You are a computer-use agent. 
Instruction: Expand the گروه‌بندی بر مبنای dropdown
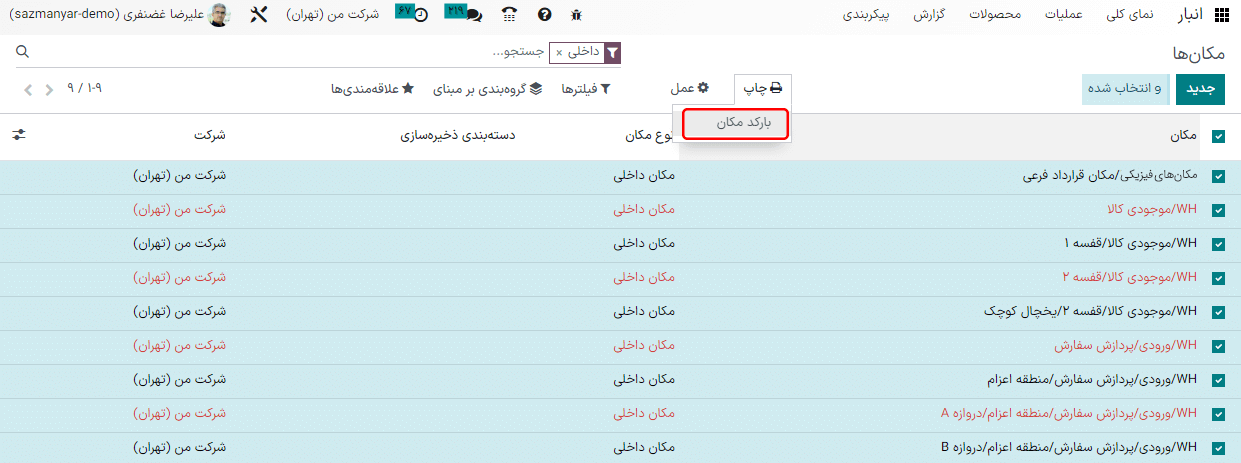coord(487,89)
